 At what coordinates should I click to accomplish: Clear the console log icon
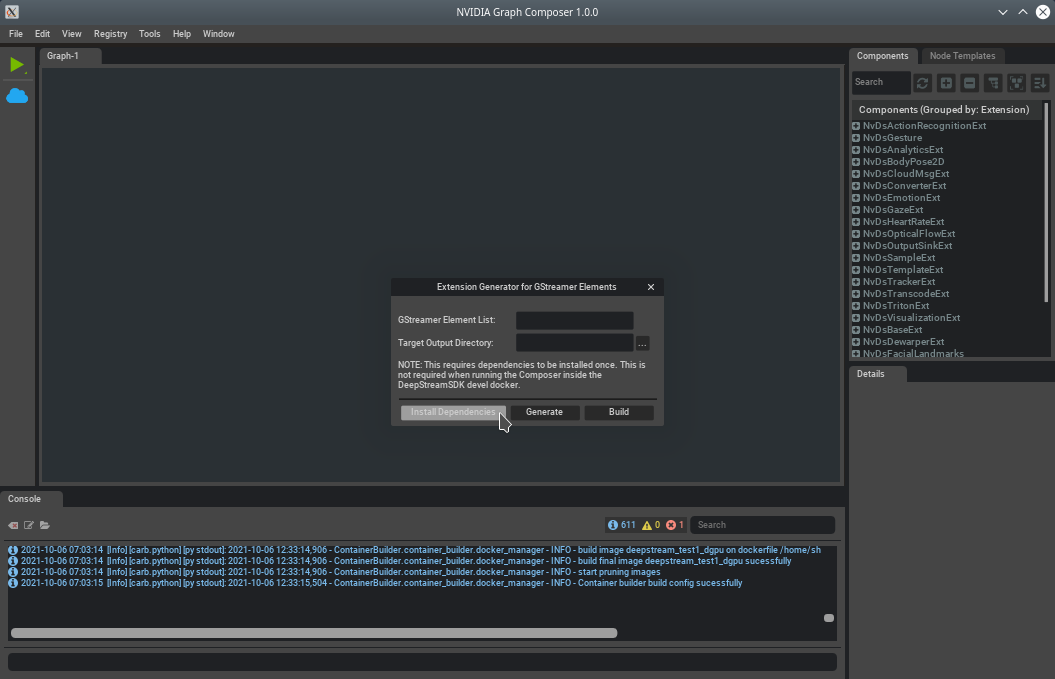(x=13, y=525)
